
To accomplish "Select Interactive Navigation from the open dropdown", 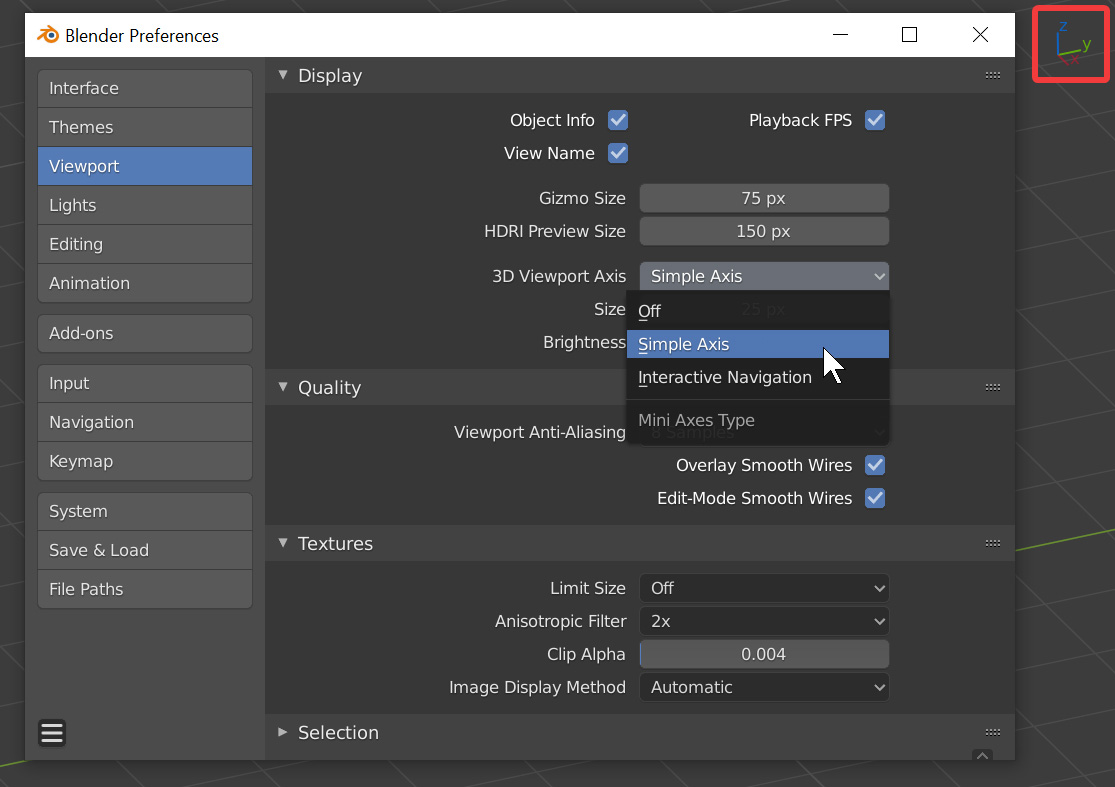I will pyautogui.click(x=725, y=378).
